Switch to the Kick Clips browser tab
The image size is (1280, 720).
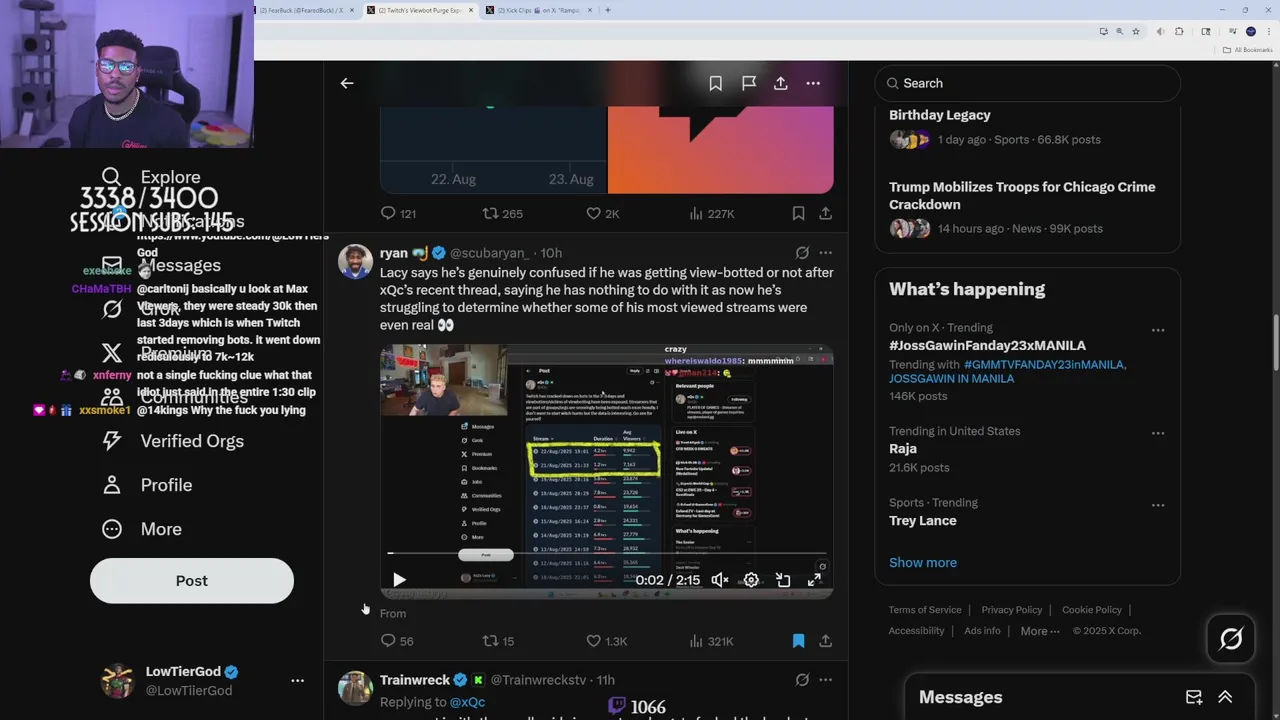click(538, 10)
